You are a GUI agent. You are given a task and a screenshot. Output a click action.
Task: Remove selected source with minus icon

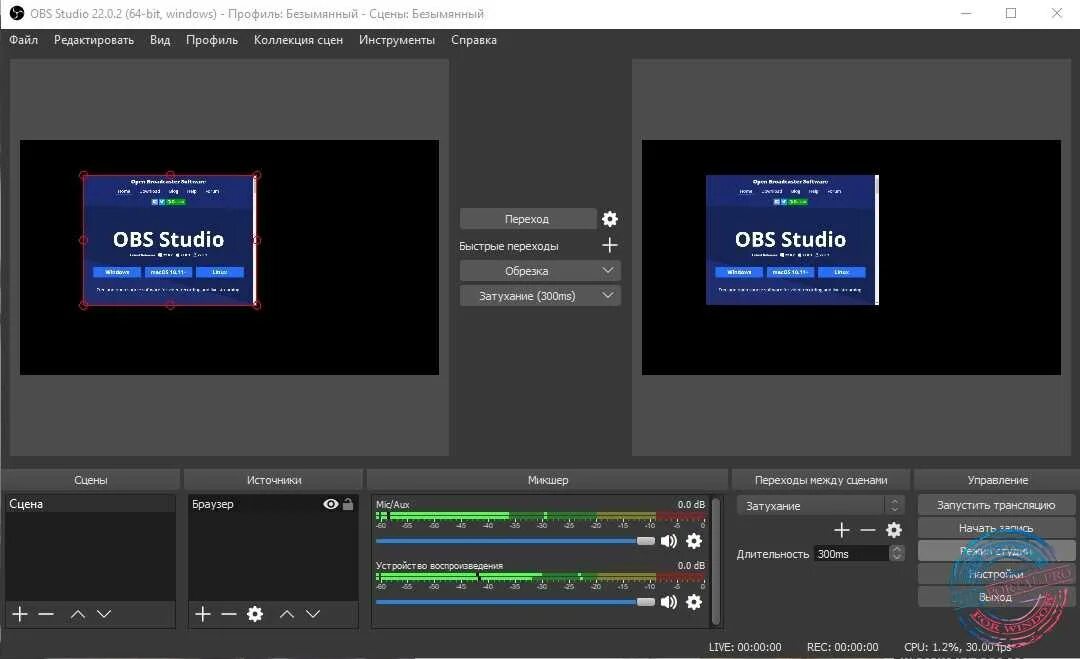point(229,614)
